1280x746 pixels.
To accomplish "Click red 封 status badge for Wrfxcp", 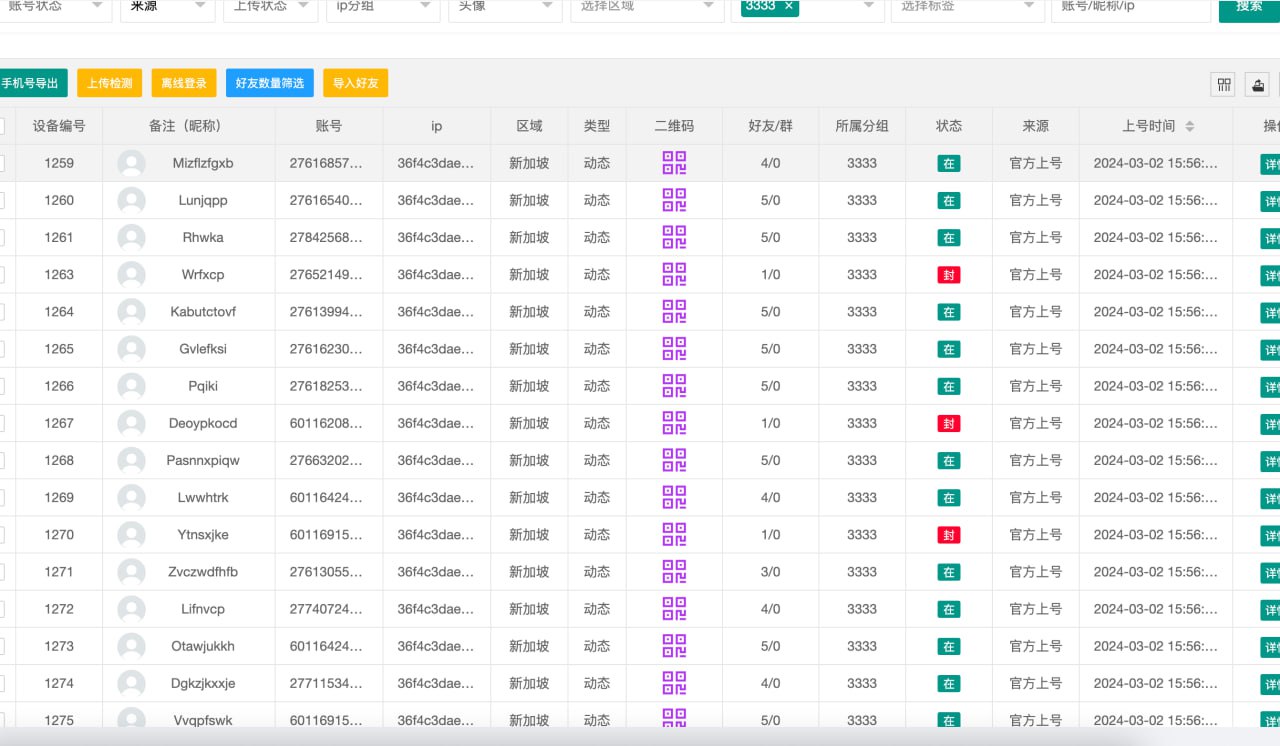I will 949,275.
